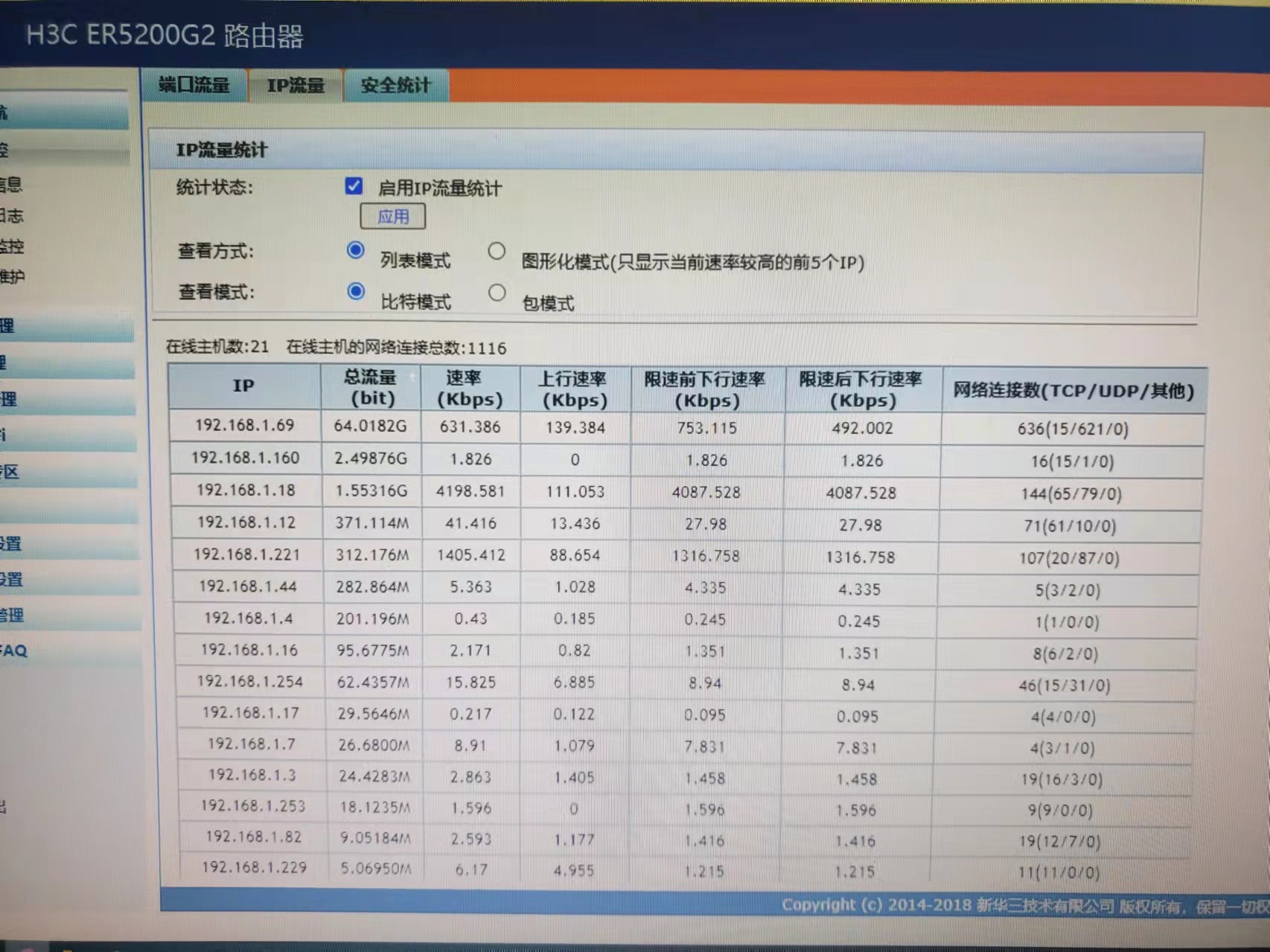Click IP cell 192.168.1.7
1270x952 pixels.
pos(252,744)
